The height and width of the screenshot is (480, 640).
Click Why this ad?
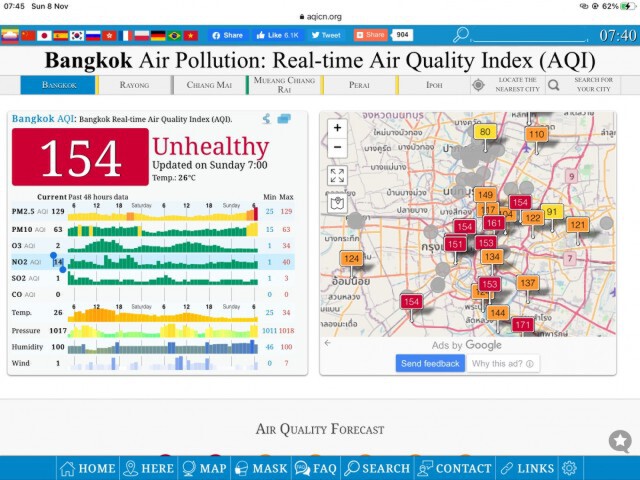point(502,363)
